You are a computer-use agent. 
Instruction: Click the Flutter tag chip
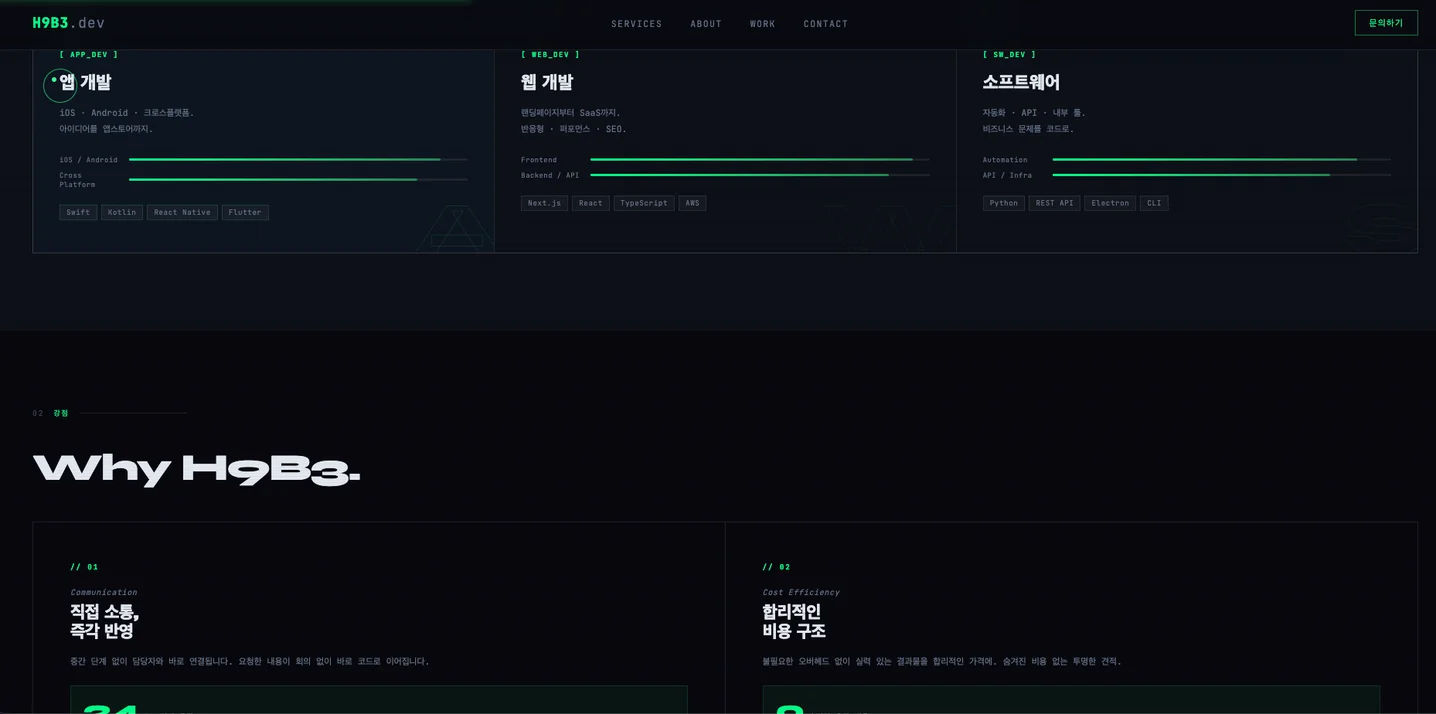pos(245,212)
